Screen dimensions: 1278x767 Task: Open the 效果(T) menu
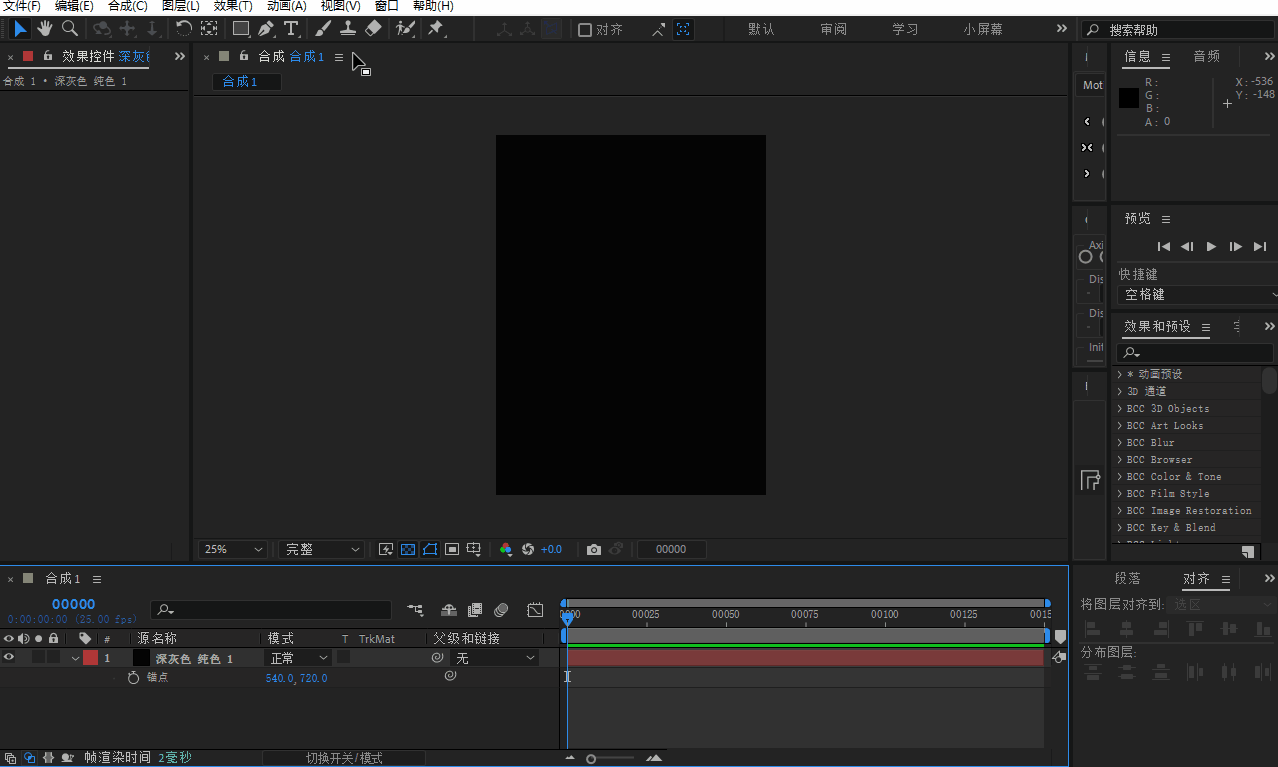click(232, 6)
